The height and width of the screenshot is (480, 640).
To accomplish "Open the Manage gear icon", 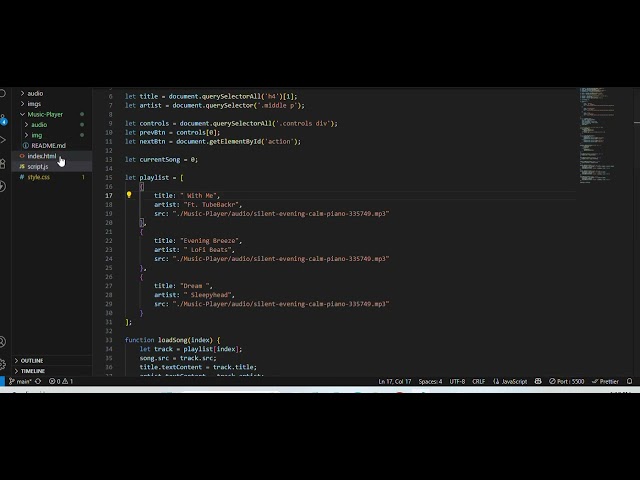I will pyautogui.click(x=3, y=364).
